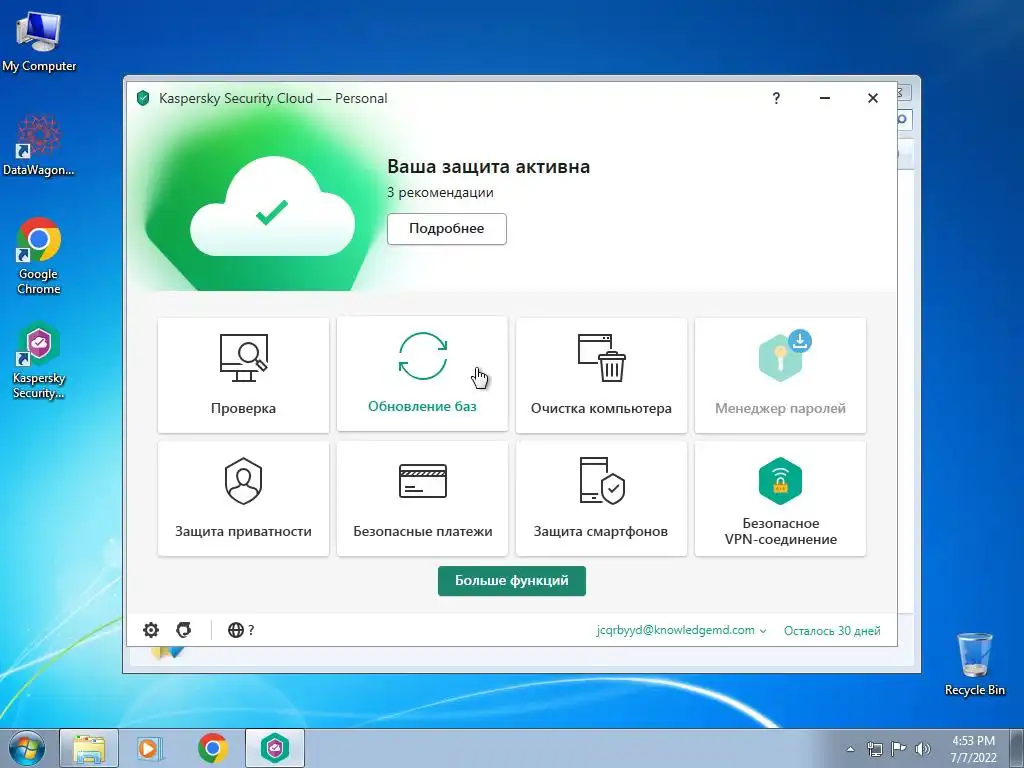This screenshot has height=768, width=1024.
Task: Click the globe help icon
Action: (240, 630)
